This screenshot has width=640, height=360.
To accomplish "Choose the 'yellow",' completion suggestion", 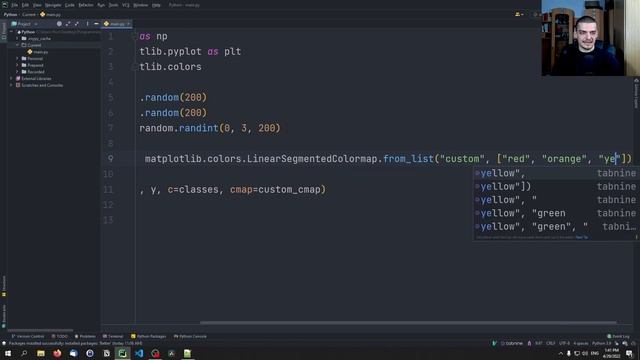I will pos(556,173).
